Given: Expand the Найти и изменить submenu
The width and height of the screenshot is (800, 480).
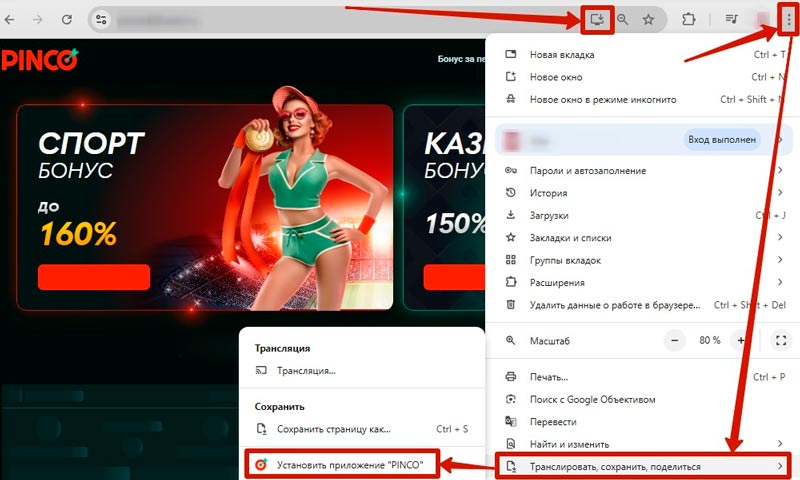Looking at the screenshot, I should tap(640, 443).
